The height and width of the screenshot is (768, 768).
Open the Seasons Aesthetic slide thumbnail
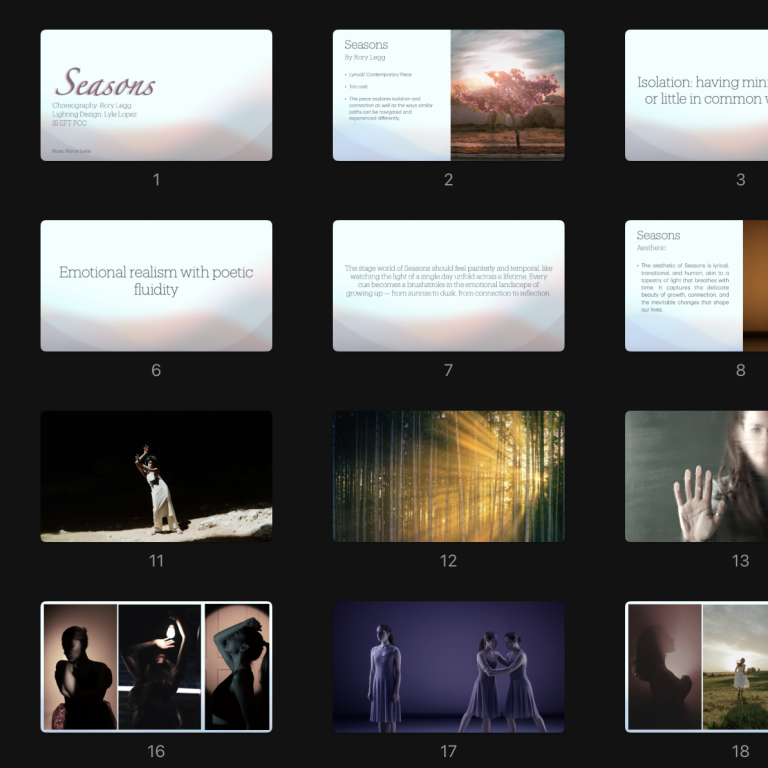point(696,286)
